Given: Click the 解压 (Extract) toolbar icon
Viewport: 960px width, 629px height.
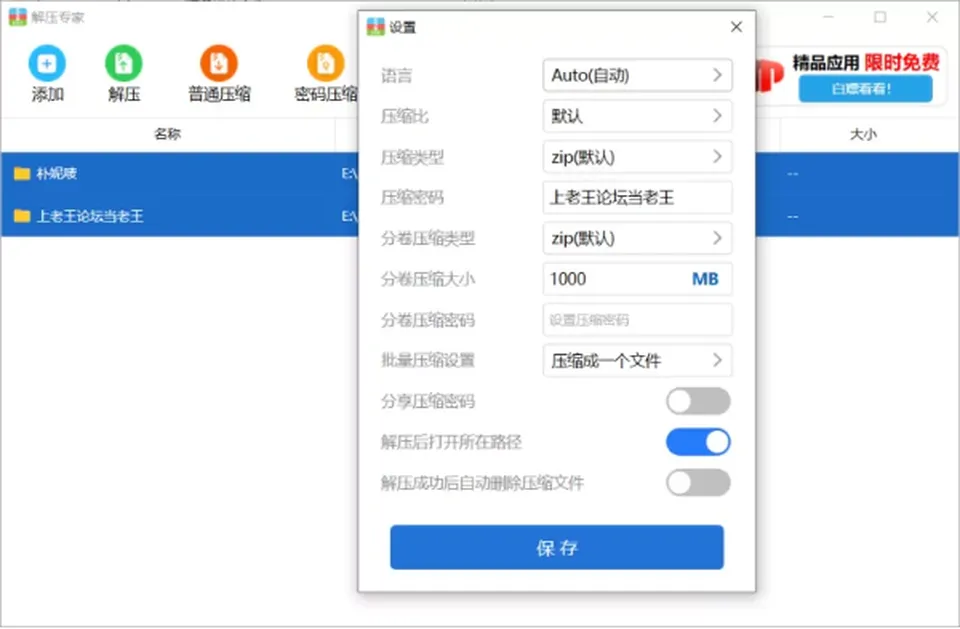Looking at the screenshot, I should (x=124, y=63).
